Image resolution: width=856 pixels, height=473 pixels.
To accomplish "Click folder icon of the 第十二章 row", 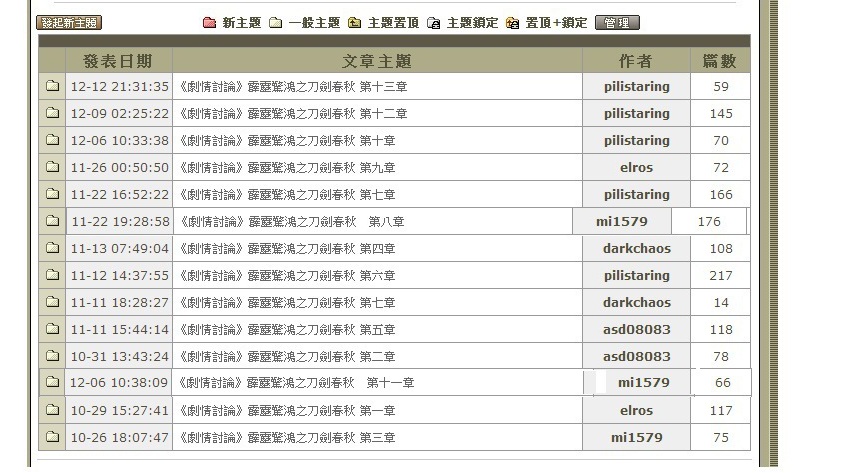I will click(52, 113).
